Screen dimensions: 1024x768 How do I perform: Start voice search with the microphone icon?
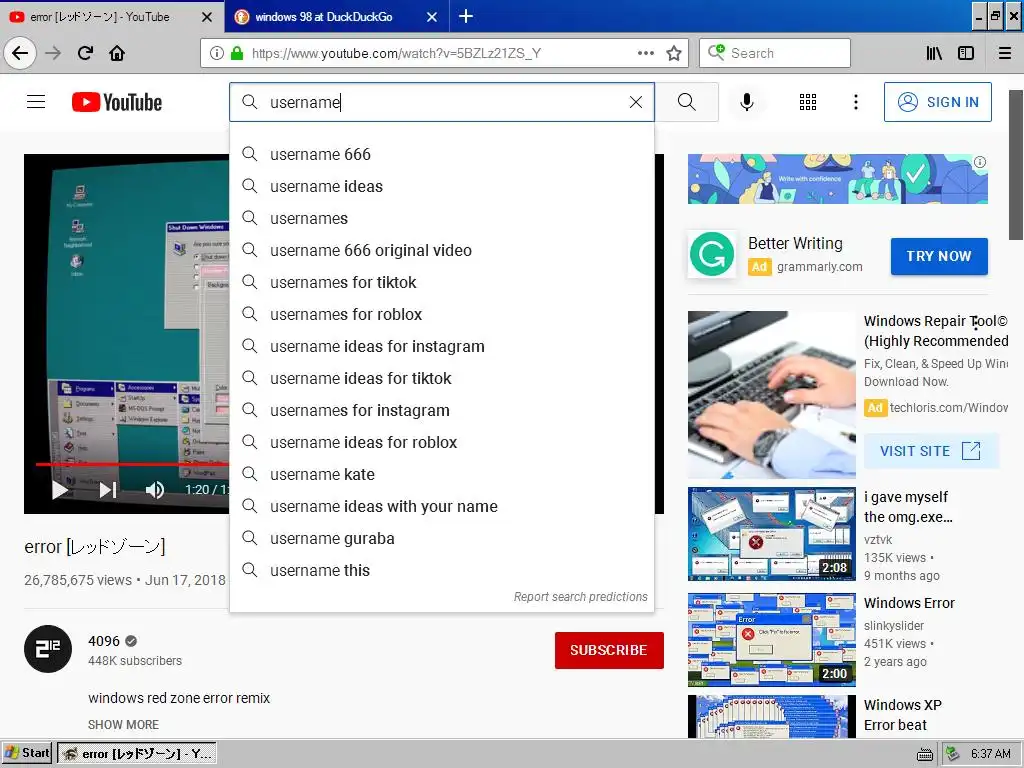(746, 102)
